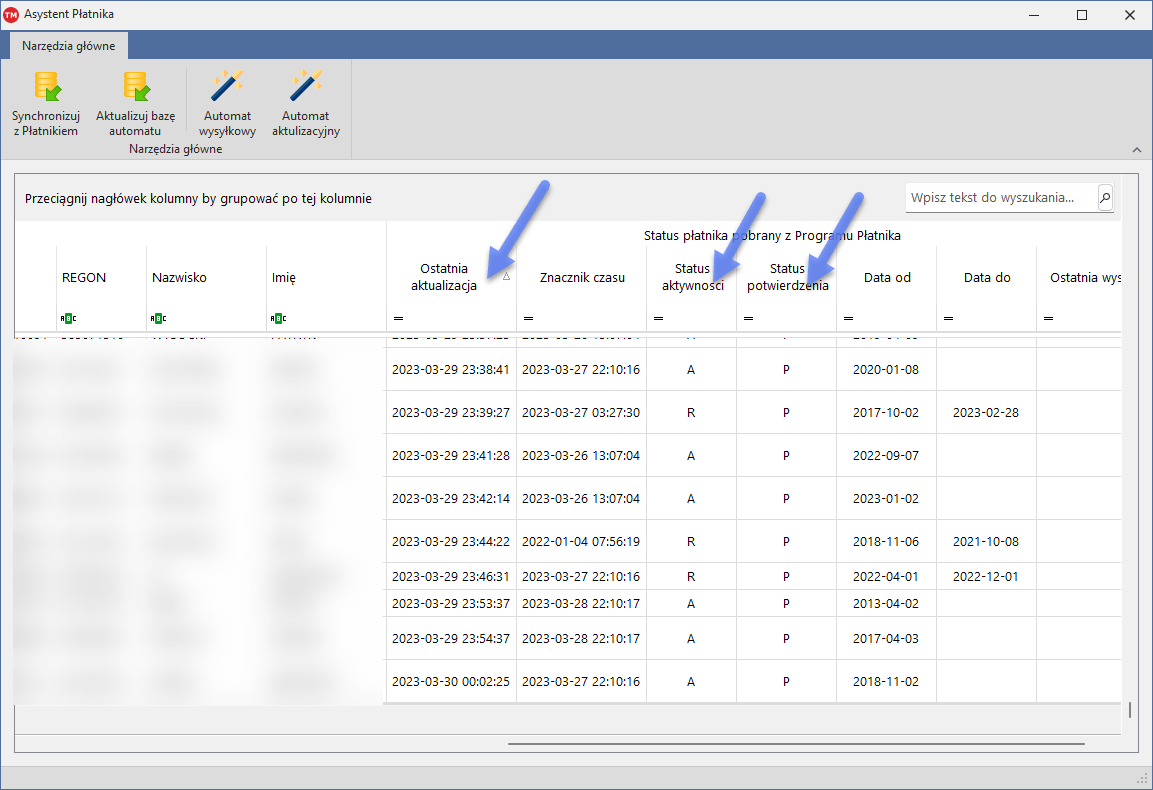Click the Data do column header
1153x790 pixels.
[987, 278]
